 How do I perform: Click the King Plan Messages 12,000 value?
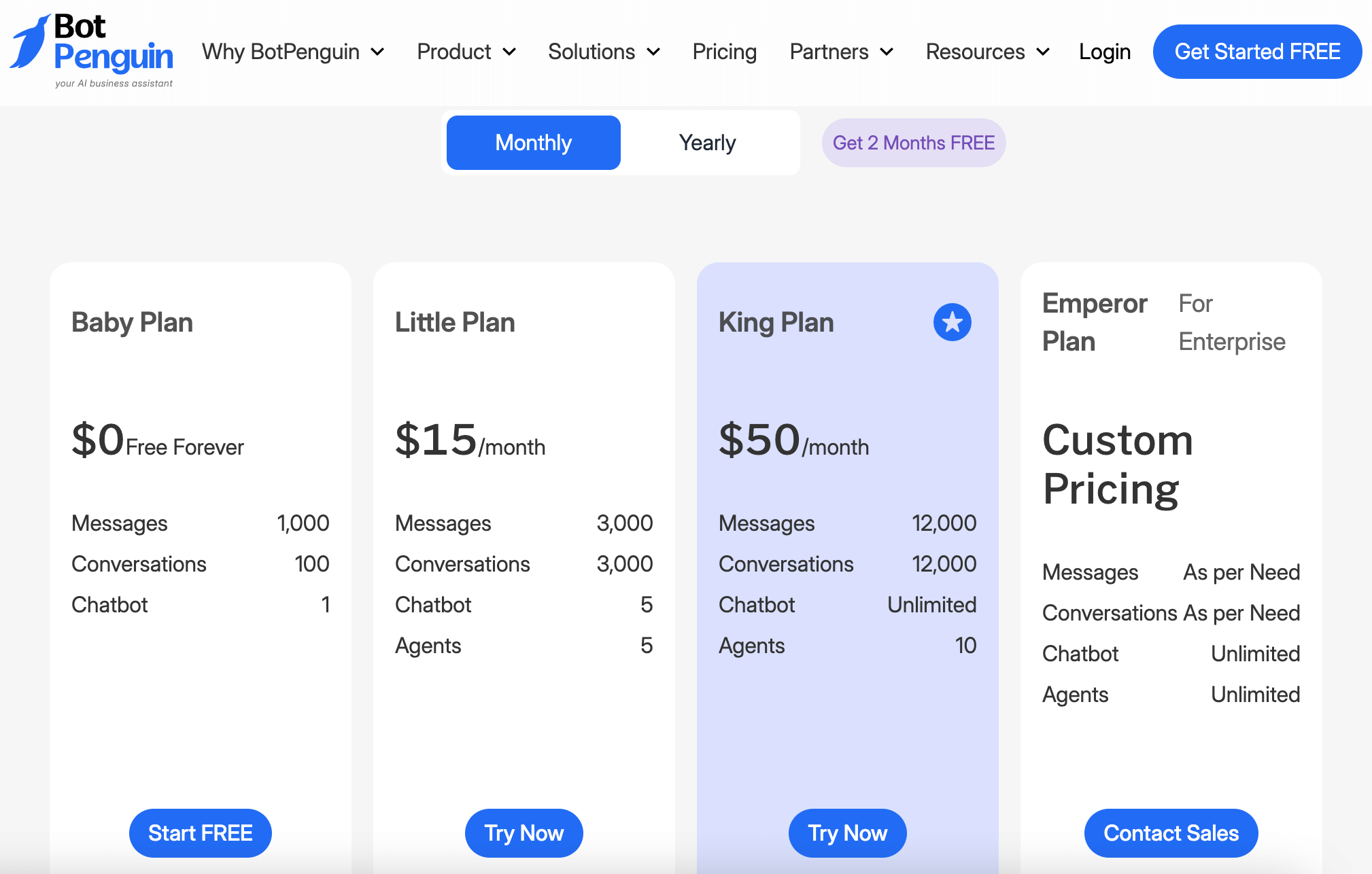(944, 523)
